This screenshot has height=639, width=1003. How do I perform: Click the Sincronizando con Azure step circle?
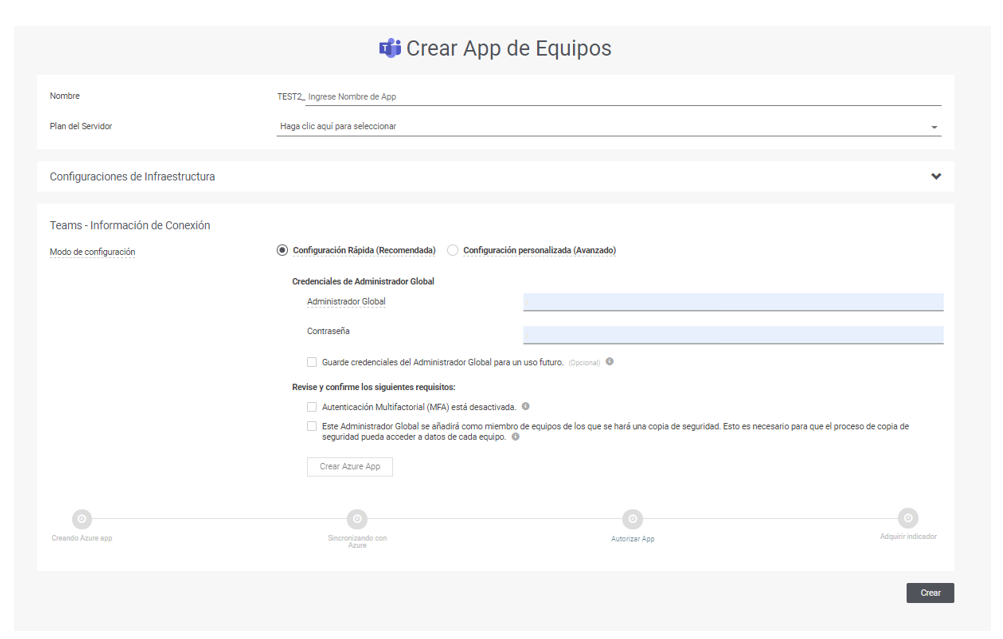point(357,519)
